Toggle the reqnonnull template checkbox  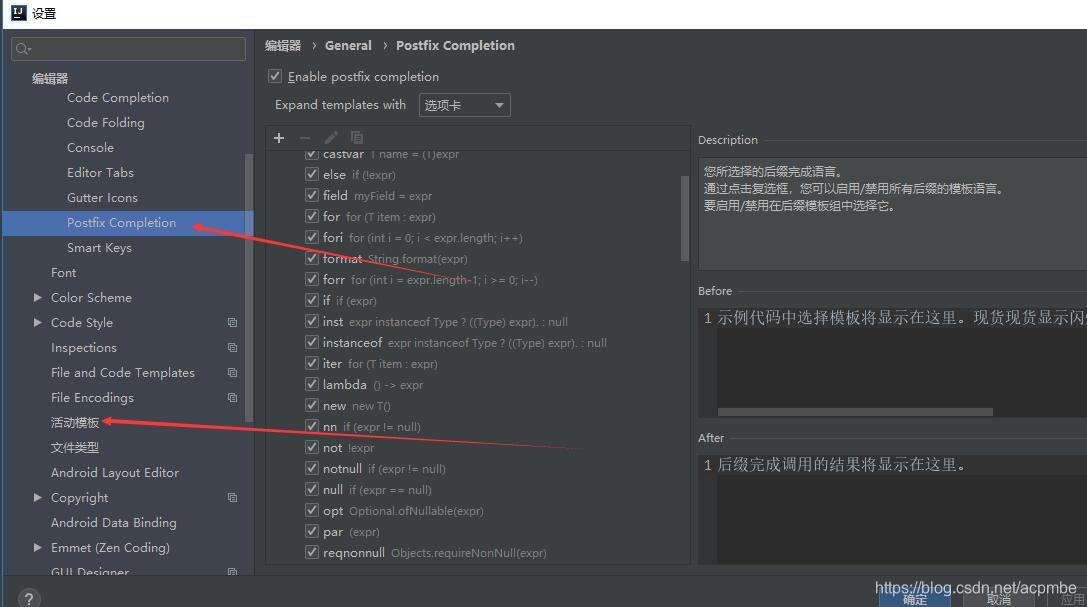[312, 552]
